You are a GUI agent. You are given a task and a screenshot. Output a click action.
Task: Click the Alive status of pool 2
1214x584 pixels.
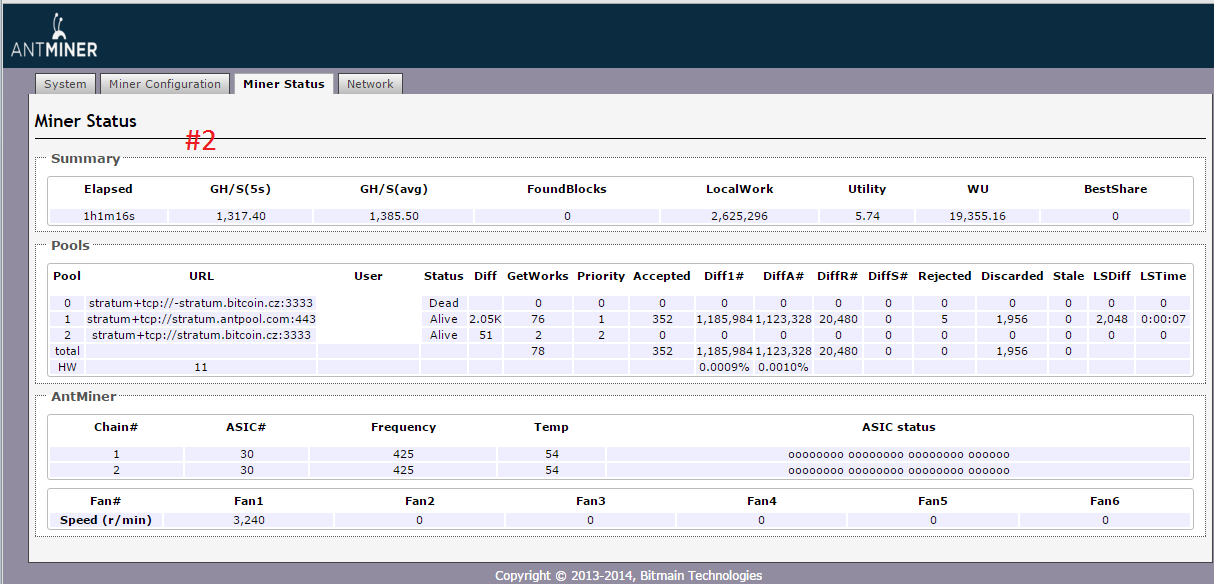pos(444,335)
